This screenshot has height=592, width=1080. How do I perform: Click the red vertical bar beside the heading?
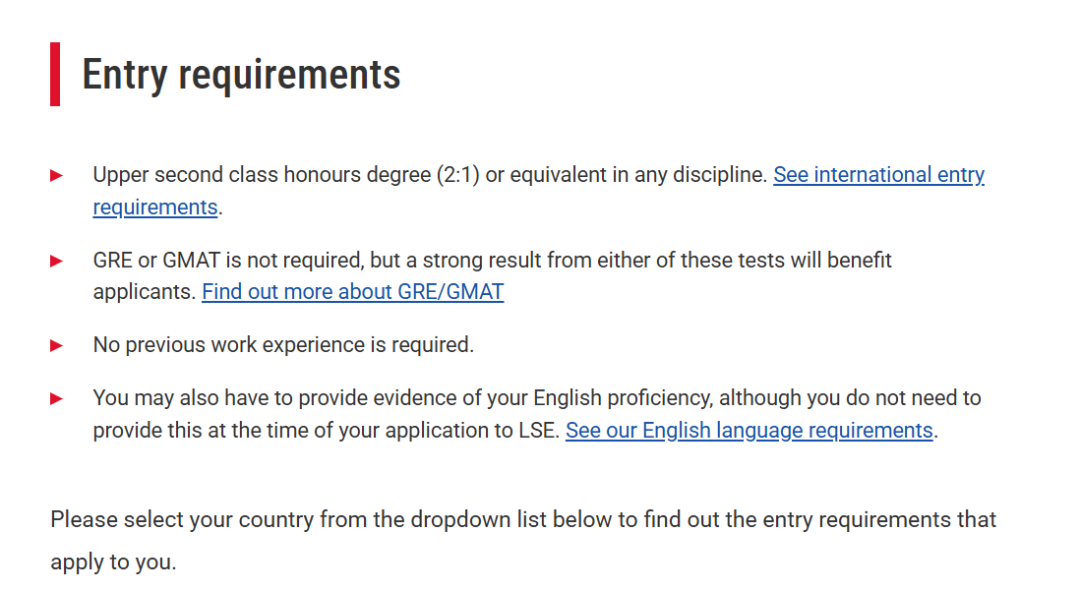(x=55, y=74)
